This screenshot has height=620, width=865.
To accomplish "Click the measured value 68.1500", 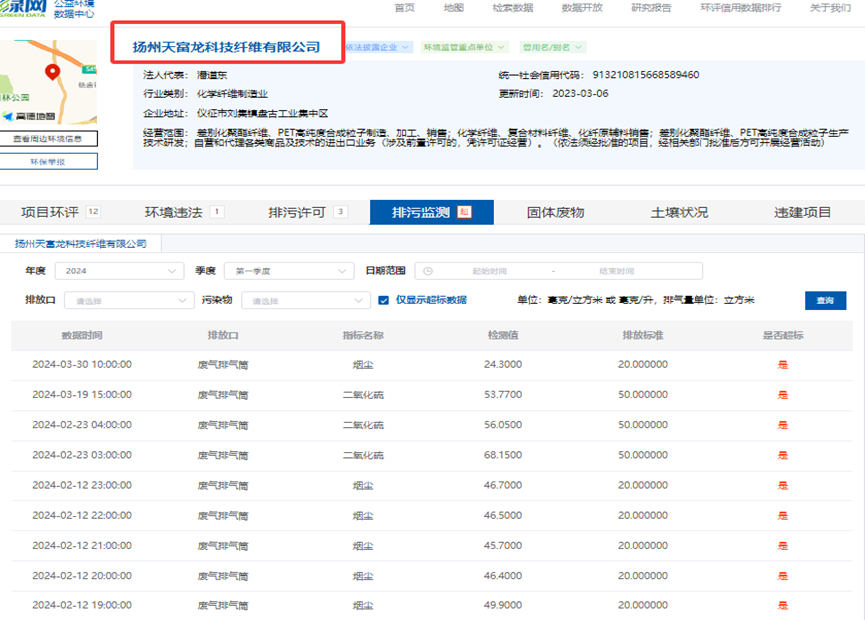I will coord(503,455).
